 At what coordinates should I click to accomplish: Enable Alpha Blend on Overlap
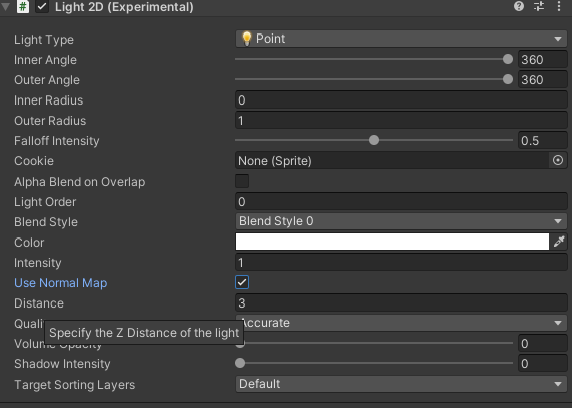pos(242,181)
